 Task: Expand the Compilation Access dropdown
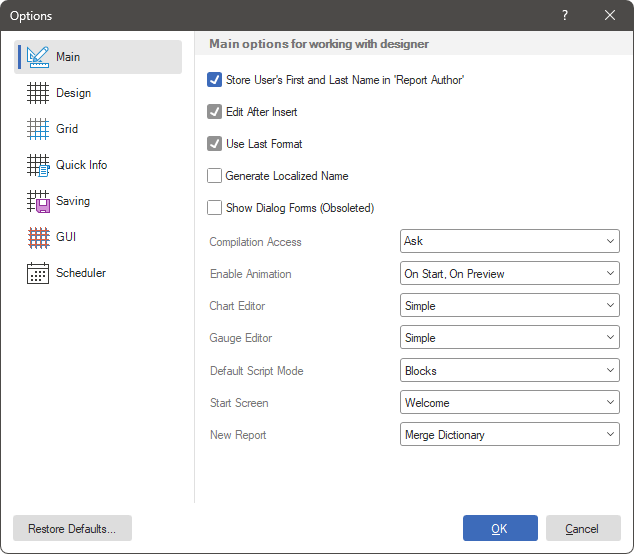pos(509,241)
